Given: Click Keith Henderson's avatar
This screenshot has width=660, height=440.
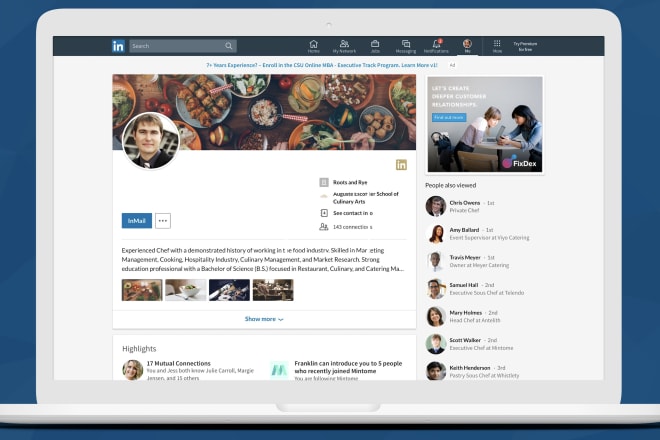Looking at the screenshot, I should pyautogui.click(x=436, y=371).
